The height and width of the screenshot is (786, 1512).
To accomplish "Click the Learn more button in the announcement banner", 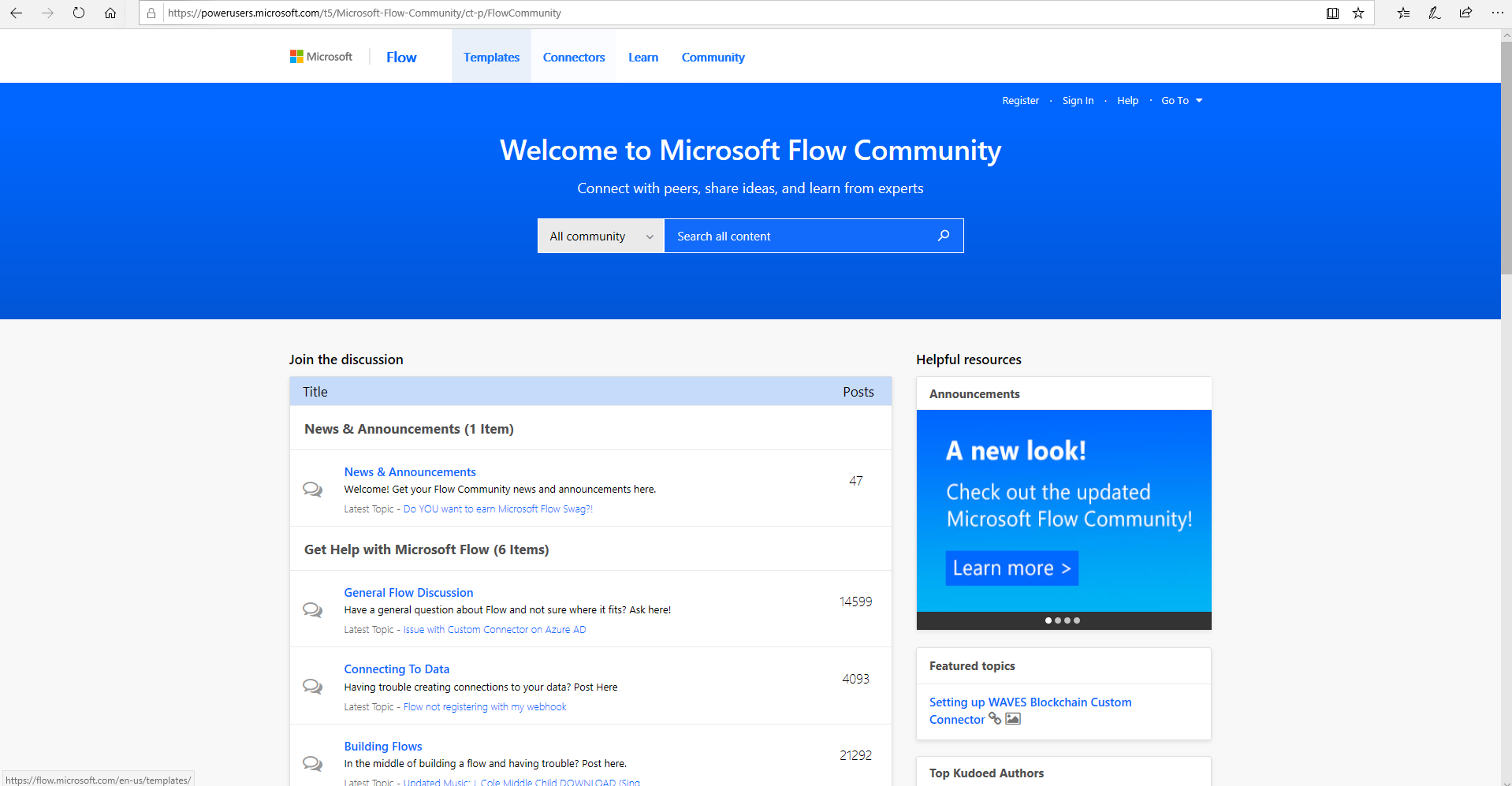I will click(x=1011, y=568).
